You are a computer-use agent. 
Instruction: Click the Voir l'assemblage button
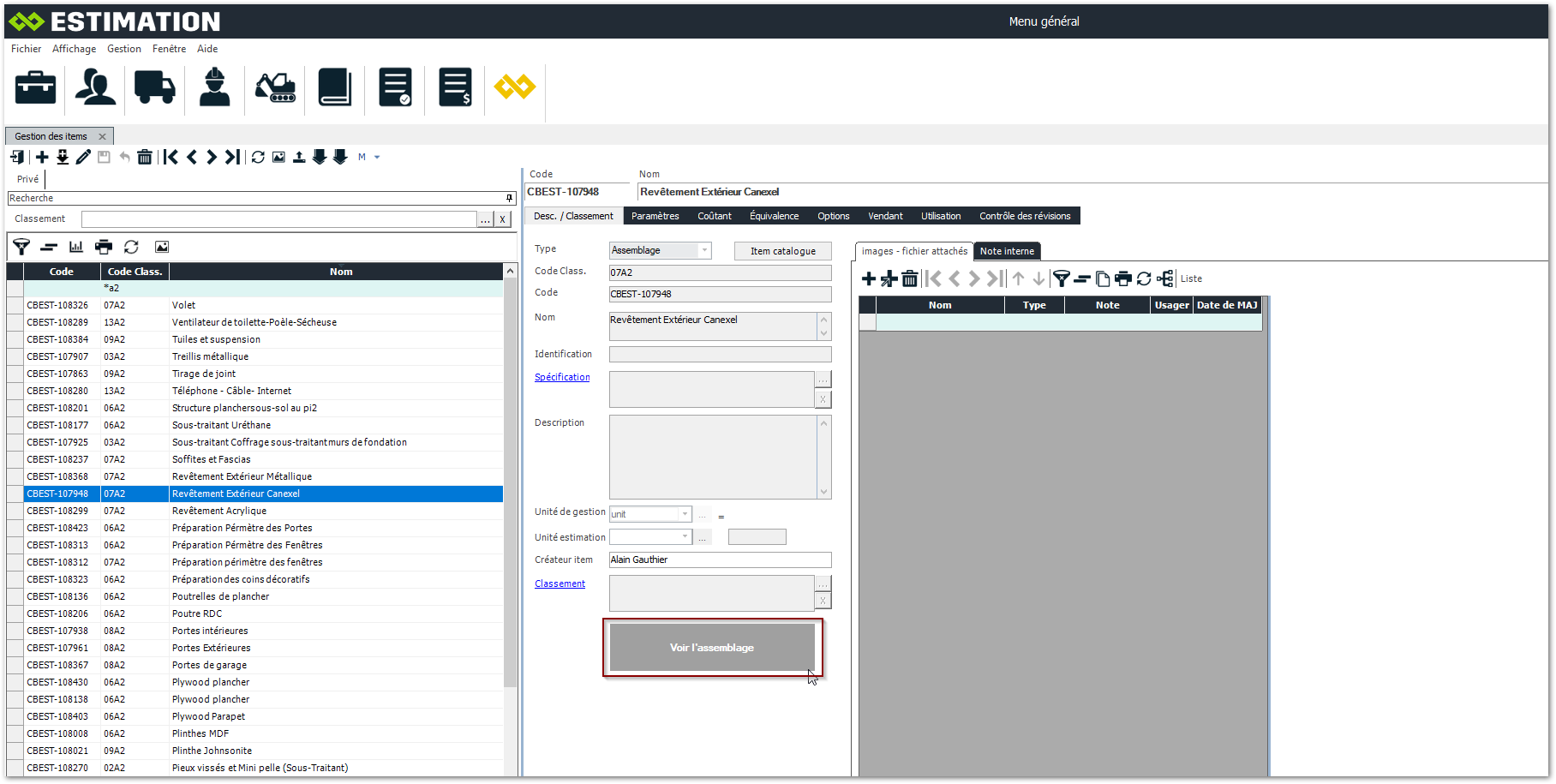pos(712,648)
